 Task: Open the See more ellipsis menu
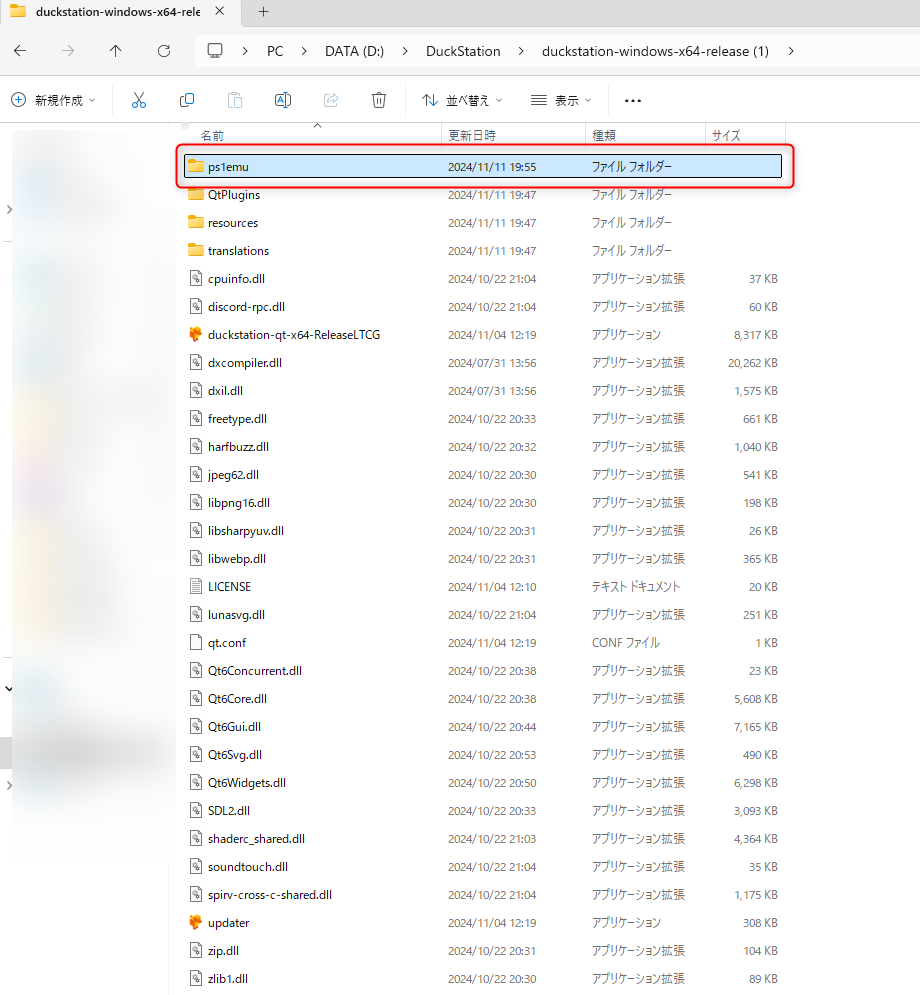coord(633,100)
